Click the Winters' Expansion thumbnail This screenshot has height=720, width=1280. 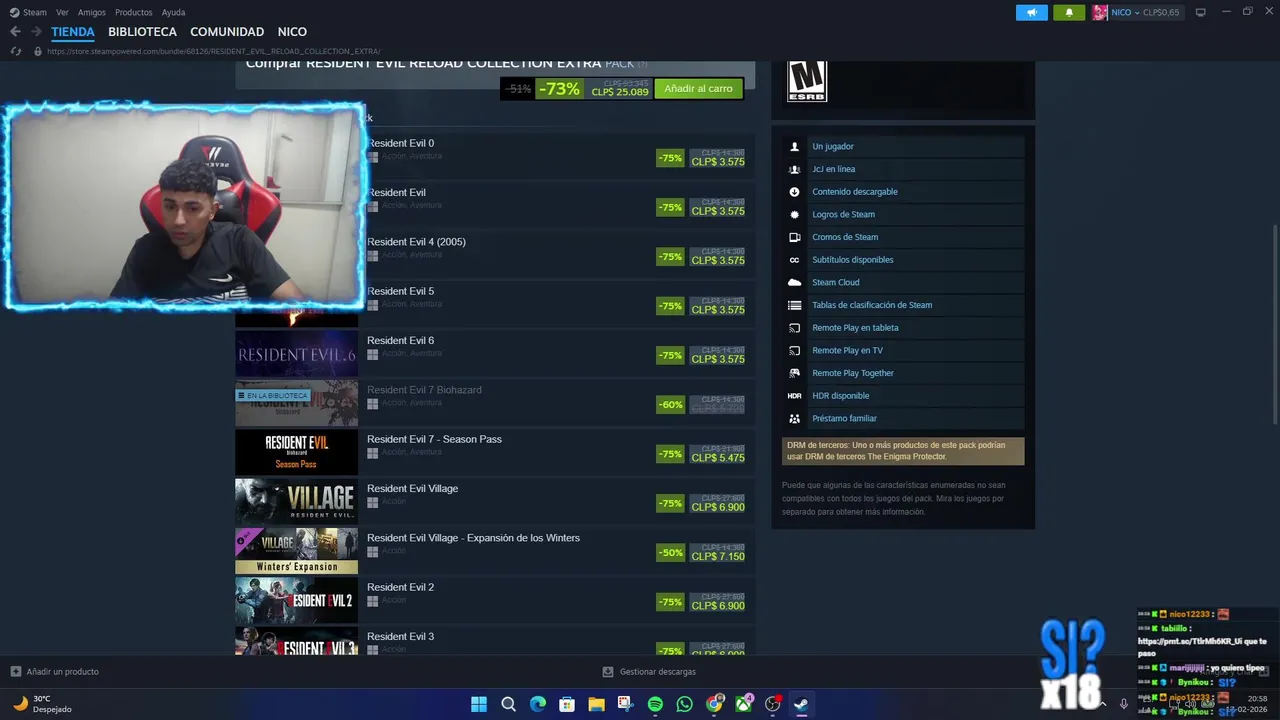tap(296, 552)
